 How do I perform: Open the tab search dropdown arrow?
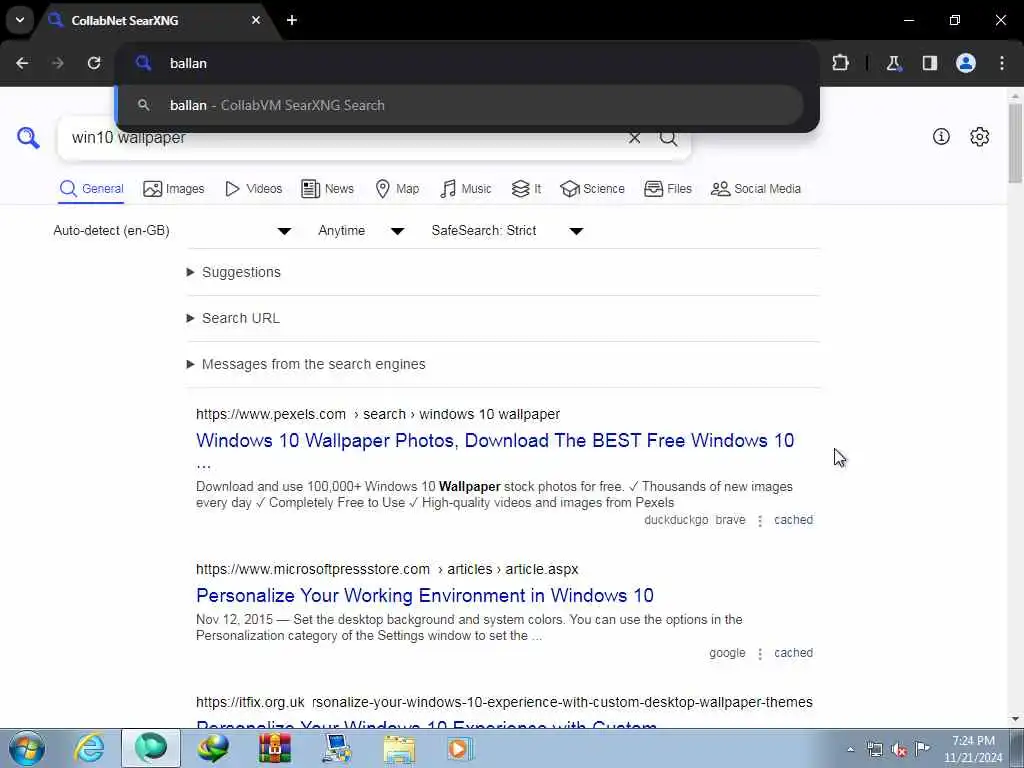[20, 20]
